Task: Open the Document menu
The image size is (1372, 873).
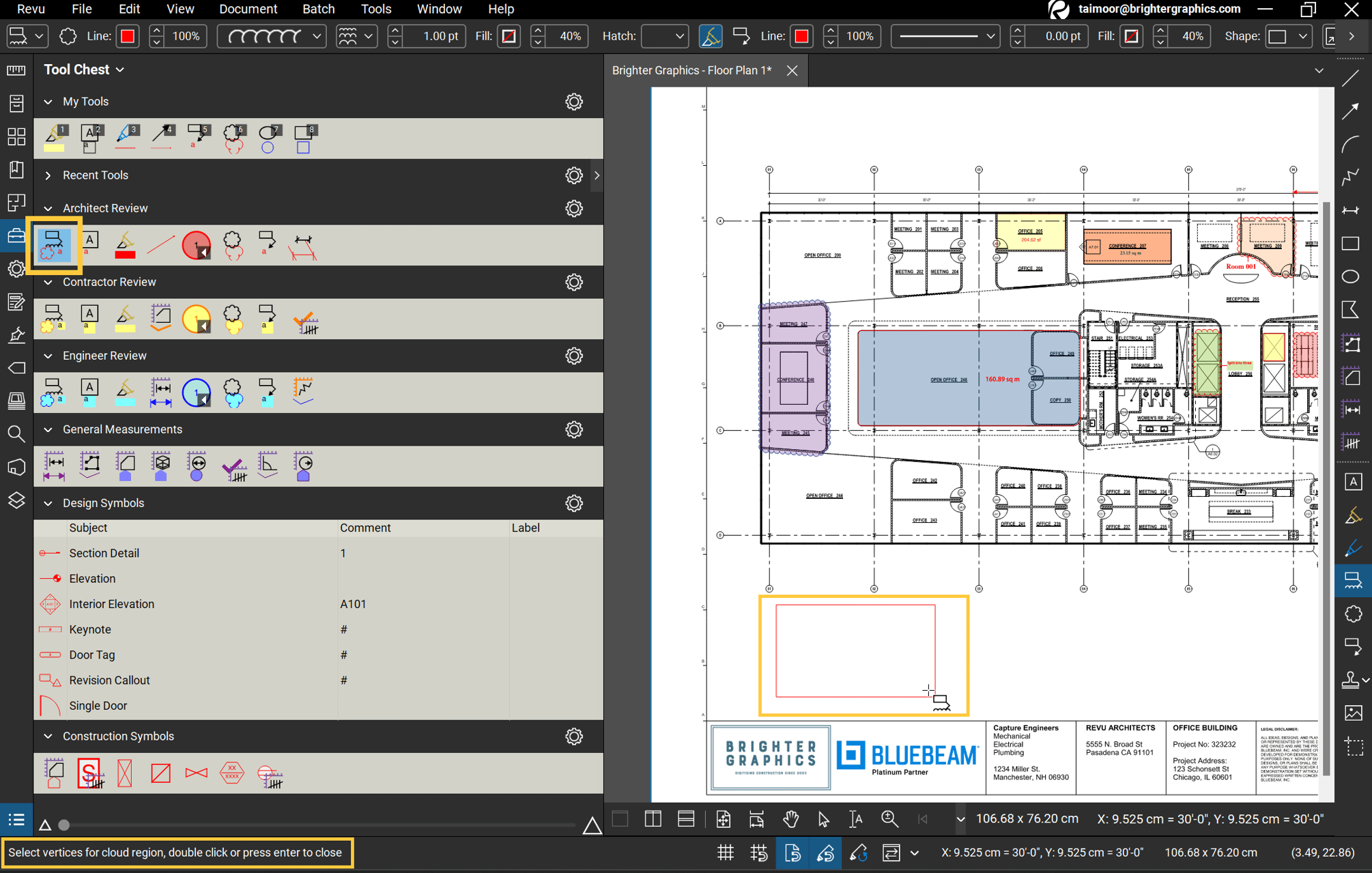Action: [x=248, y=9]
